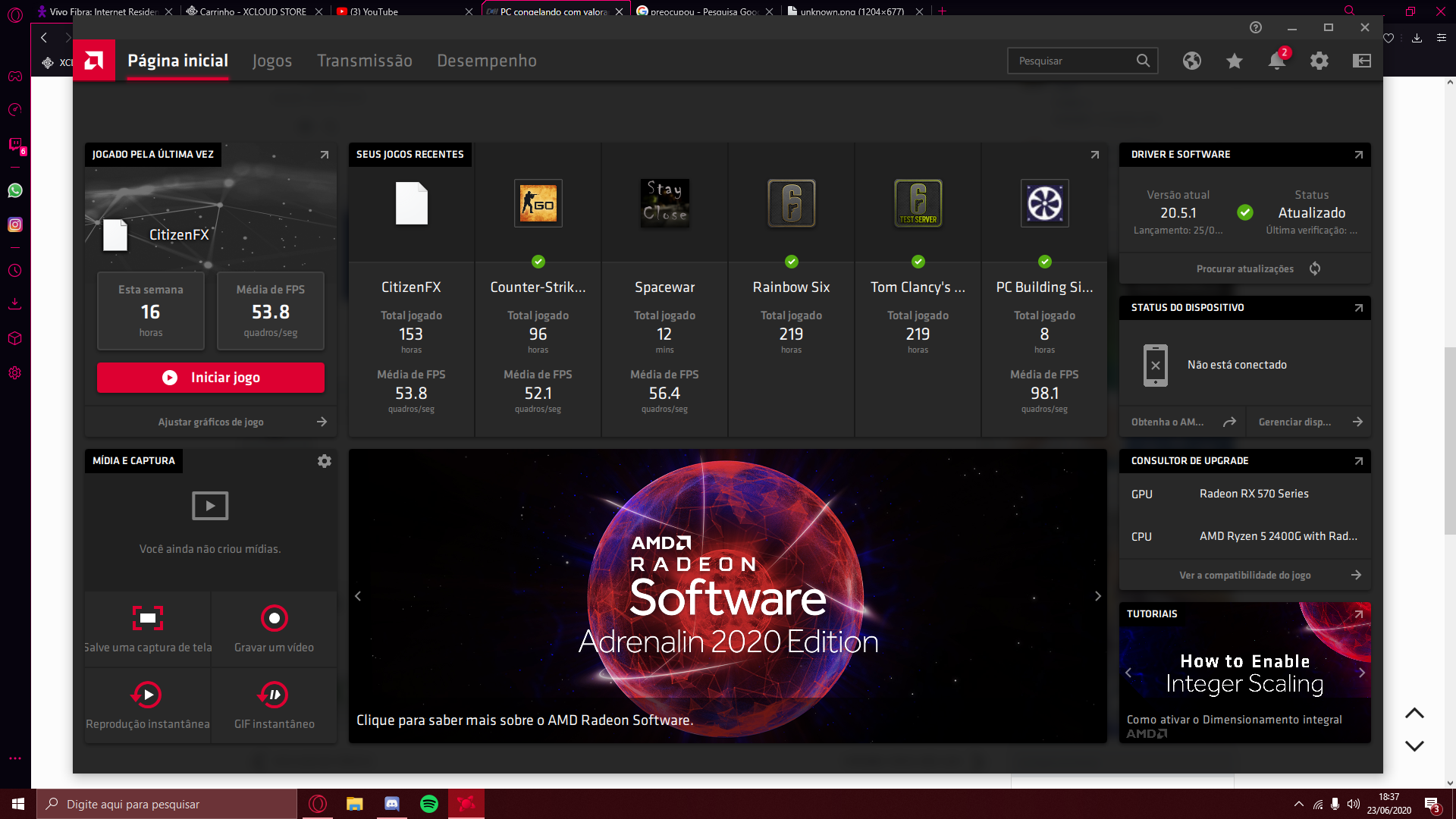This screenshot has width=1456, height=819.
Task: Open favorites star icon
Action: pos(1235,61)
